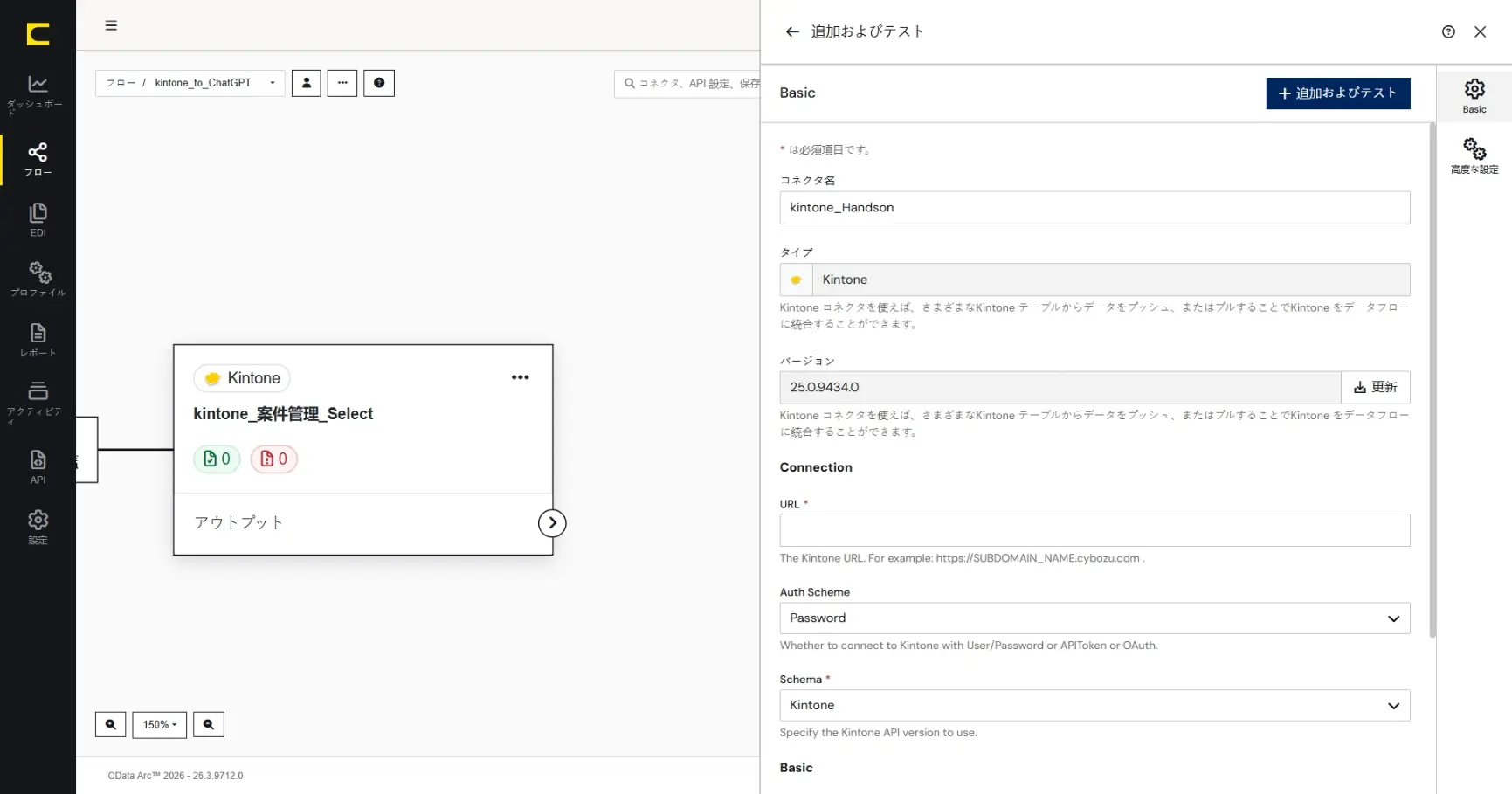
Task: Click the コネクタ名 input field
Action: pos(1094,208)
